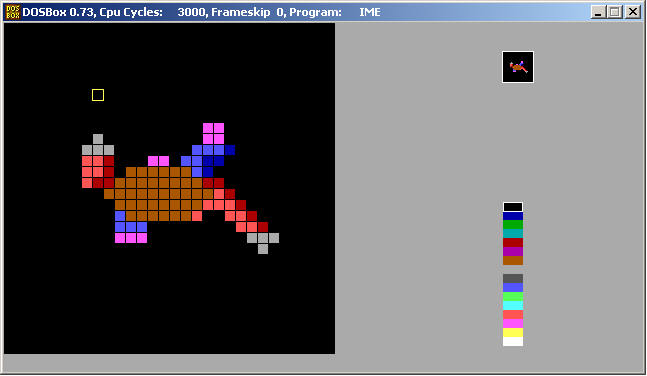The image size is (647, 376).
Task: Click the topmost gray pixel of sprite
Action: coord(98,139)
